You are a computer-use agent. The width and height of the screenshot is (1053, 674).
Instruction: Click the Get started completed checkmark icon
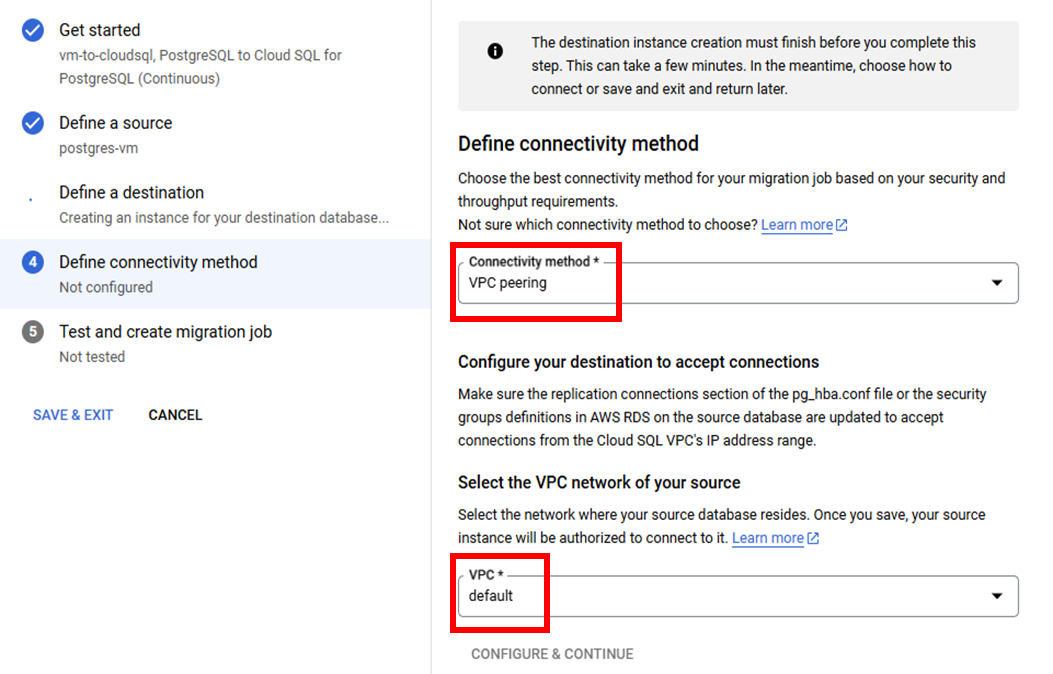pos(32,30)
